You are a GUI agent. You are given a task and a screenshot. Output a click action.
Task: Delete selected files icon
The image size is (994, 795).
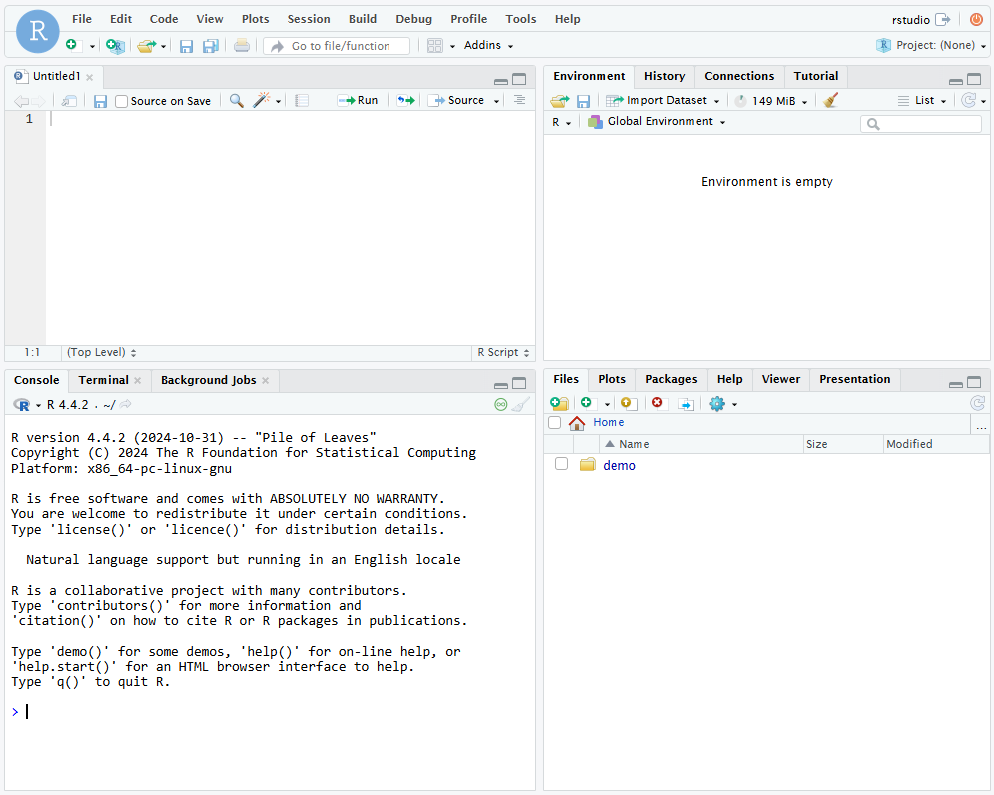coord(657,403)
